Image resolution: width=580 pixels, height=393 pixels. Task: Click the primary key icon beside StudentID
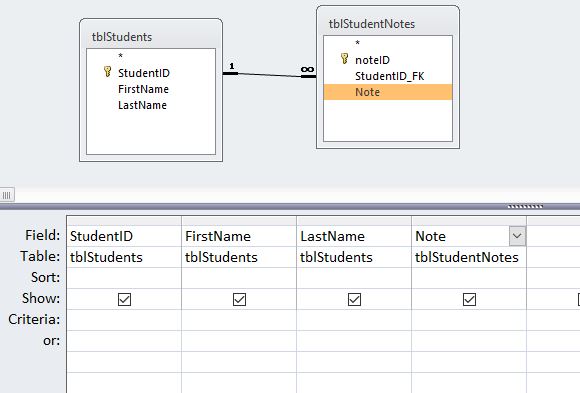point(107,71)
